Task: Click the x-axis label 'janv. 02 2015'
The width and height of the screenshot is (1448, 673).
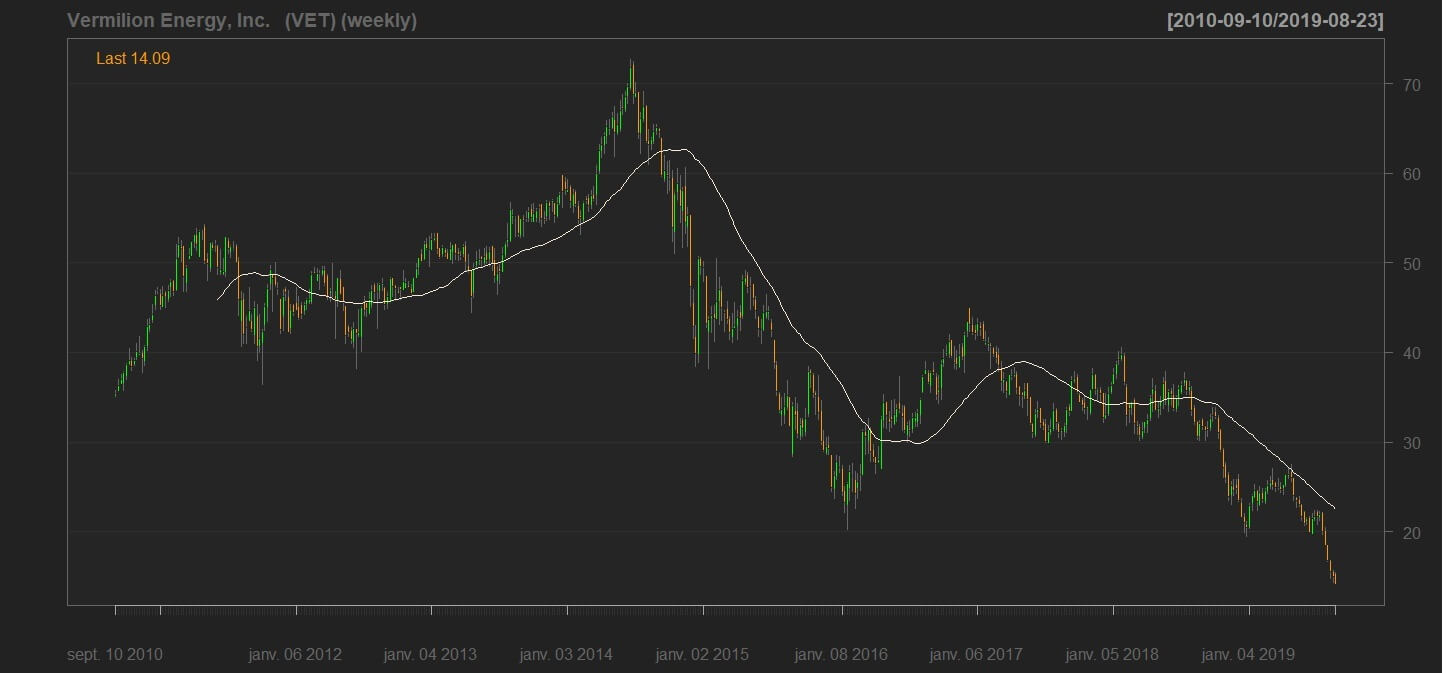Action: [x=702, y=655]
